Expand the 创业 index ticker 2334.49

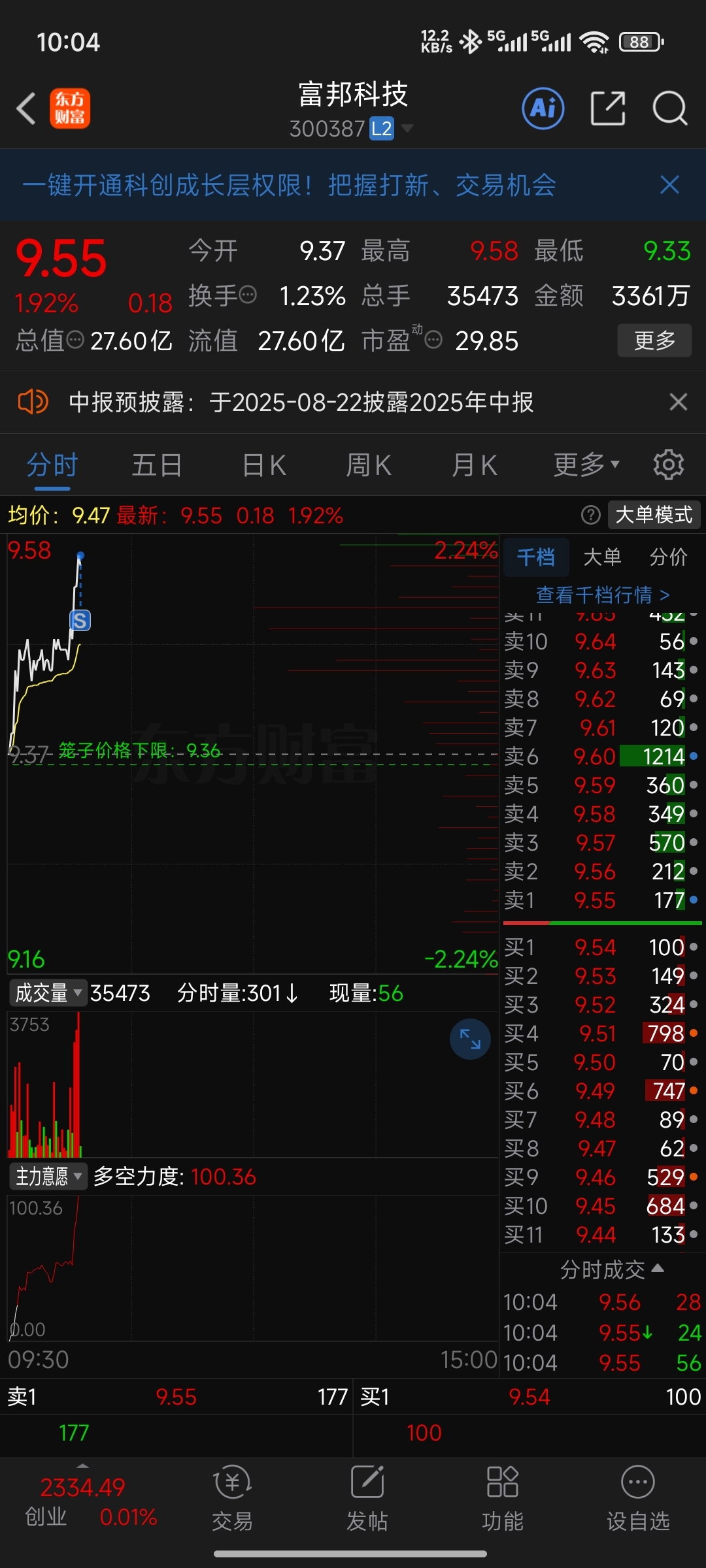pyautogui.click(x=82, y=1500)
